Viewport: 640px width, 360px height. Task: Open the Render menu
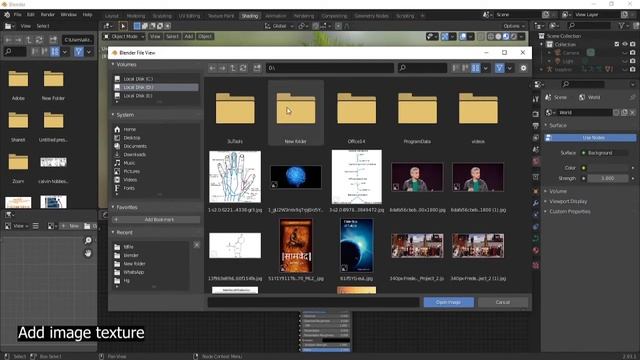pos(48,14)
